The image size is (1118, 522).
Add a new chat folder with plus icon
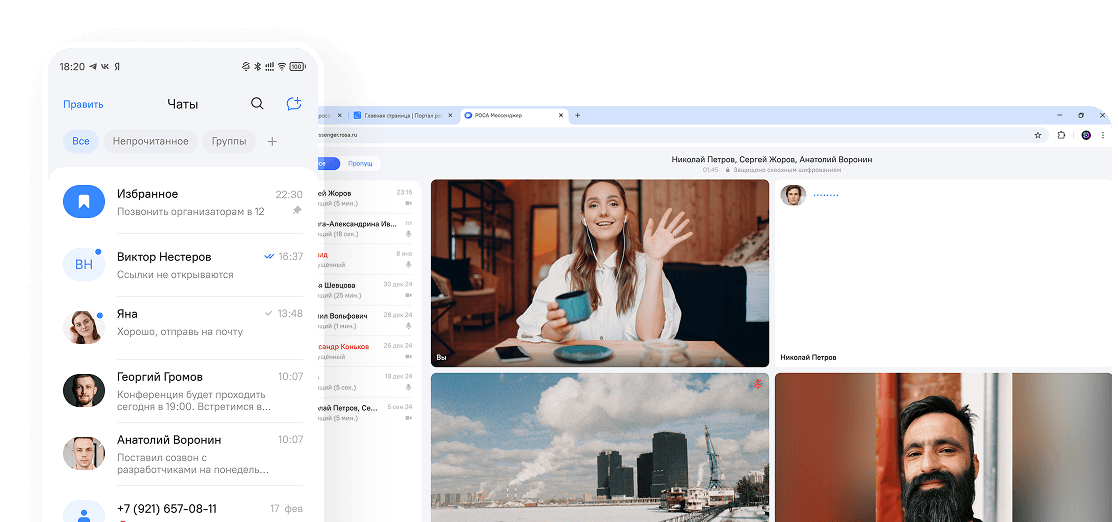tap(272, 142)
